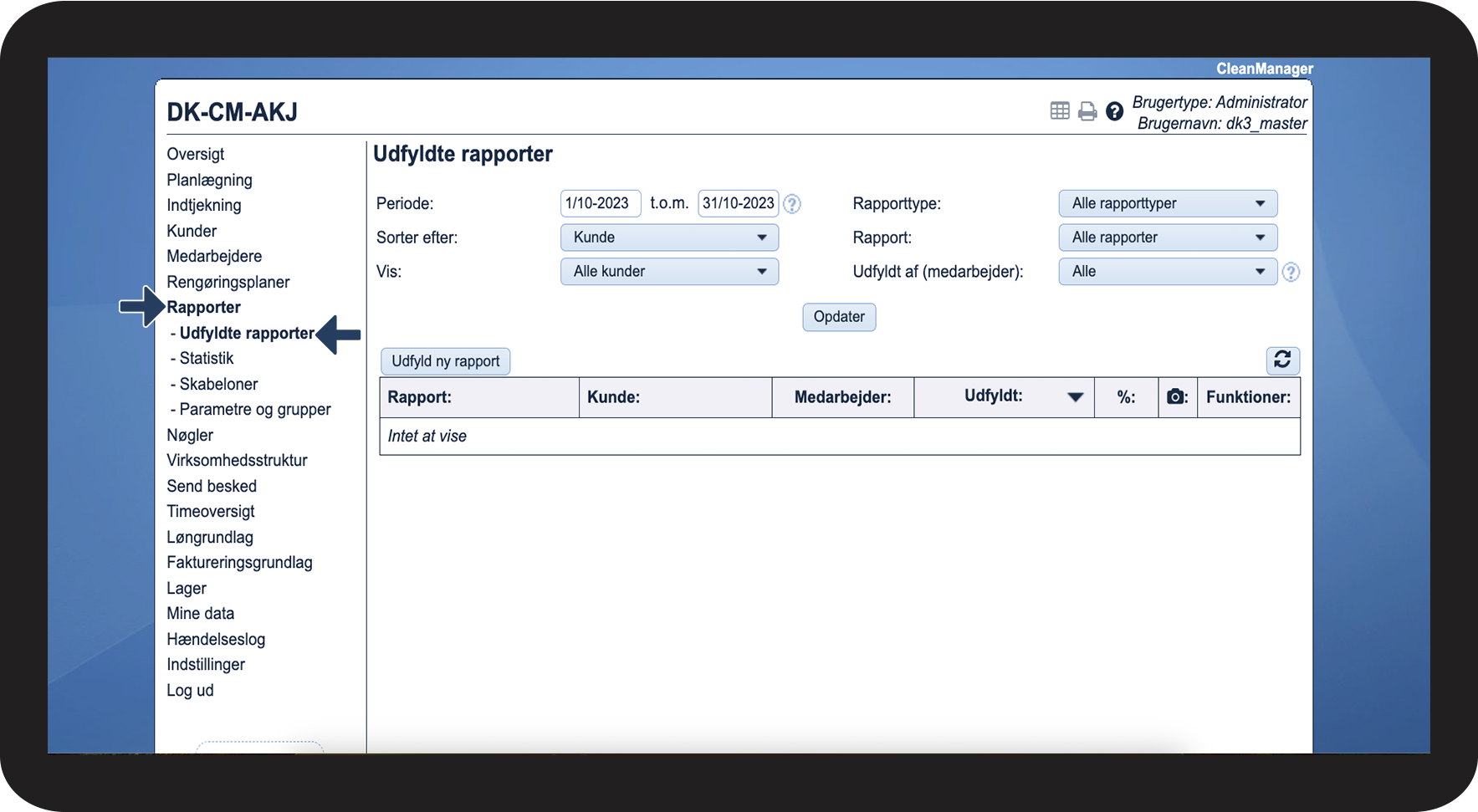Open the Alle rapporttyper dropdown
Screen dimensions: 1478x812
pos(1168,203)
